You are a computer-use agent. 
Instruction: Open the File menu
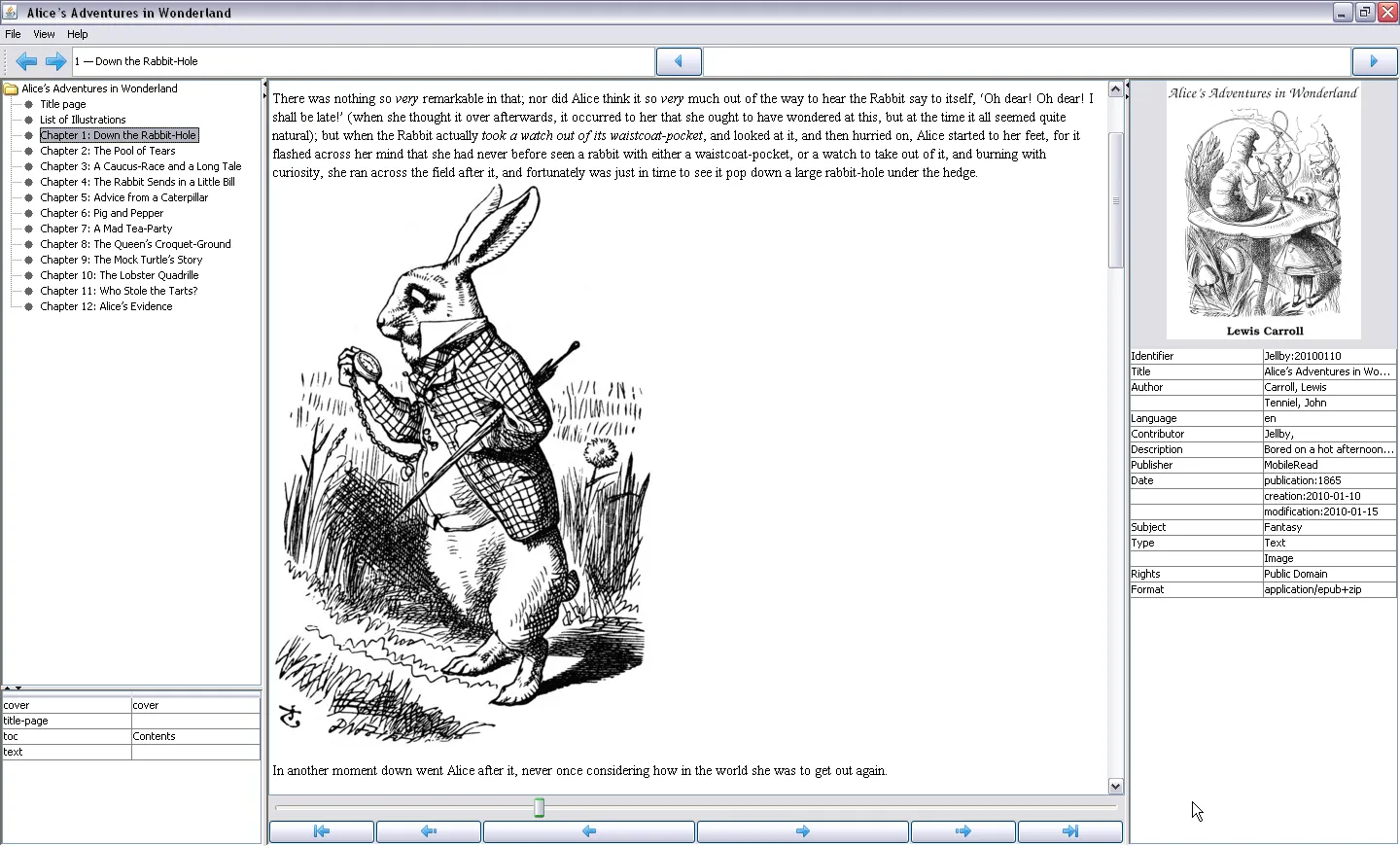tap(14, 34)
